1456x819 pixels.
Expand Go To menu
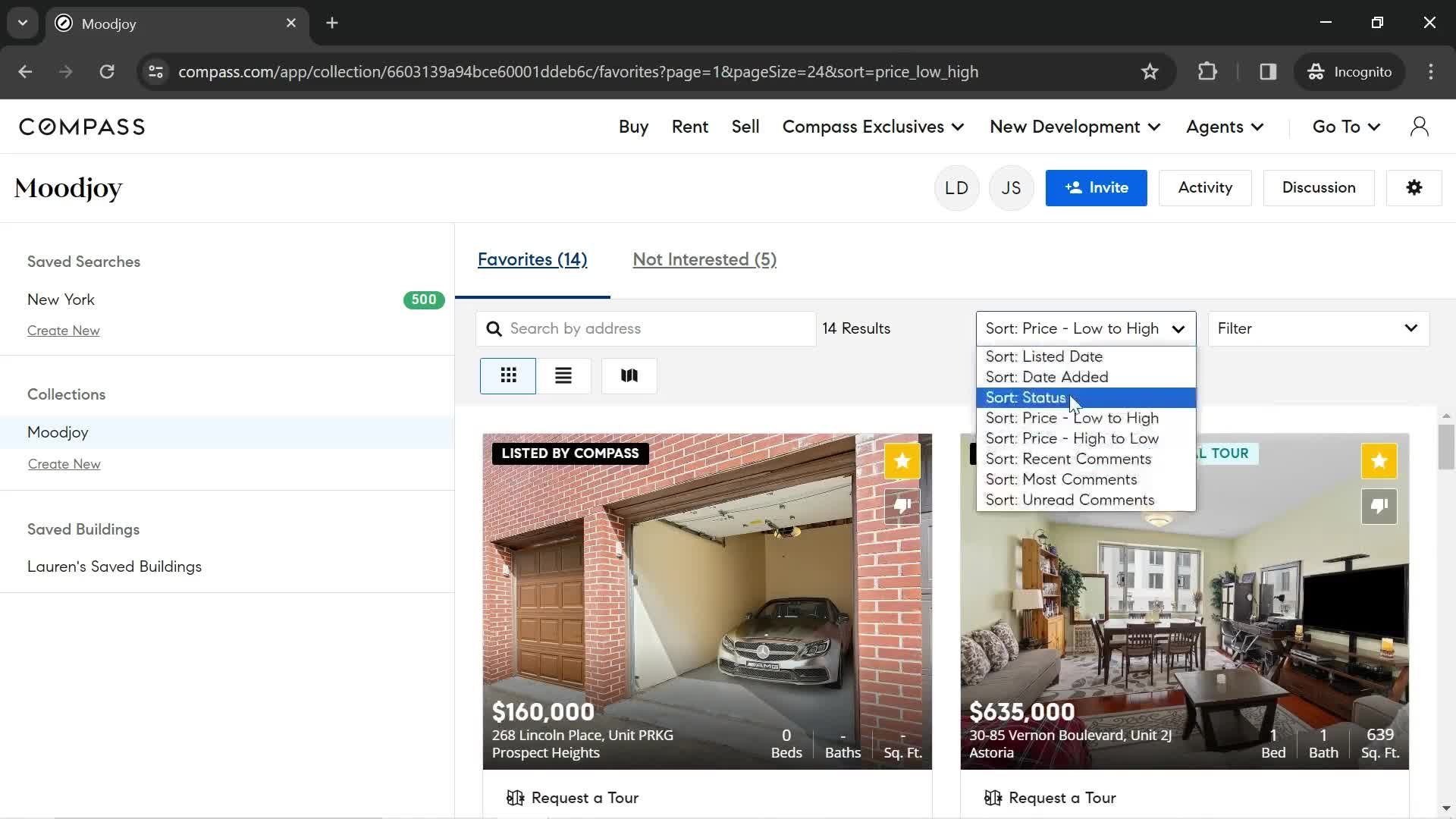pos(1346,127)
